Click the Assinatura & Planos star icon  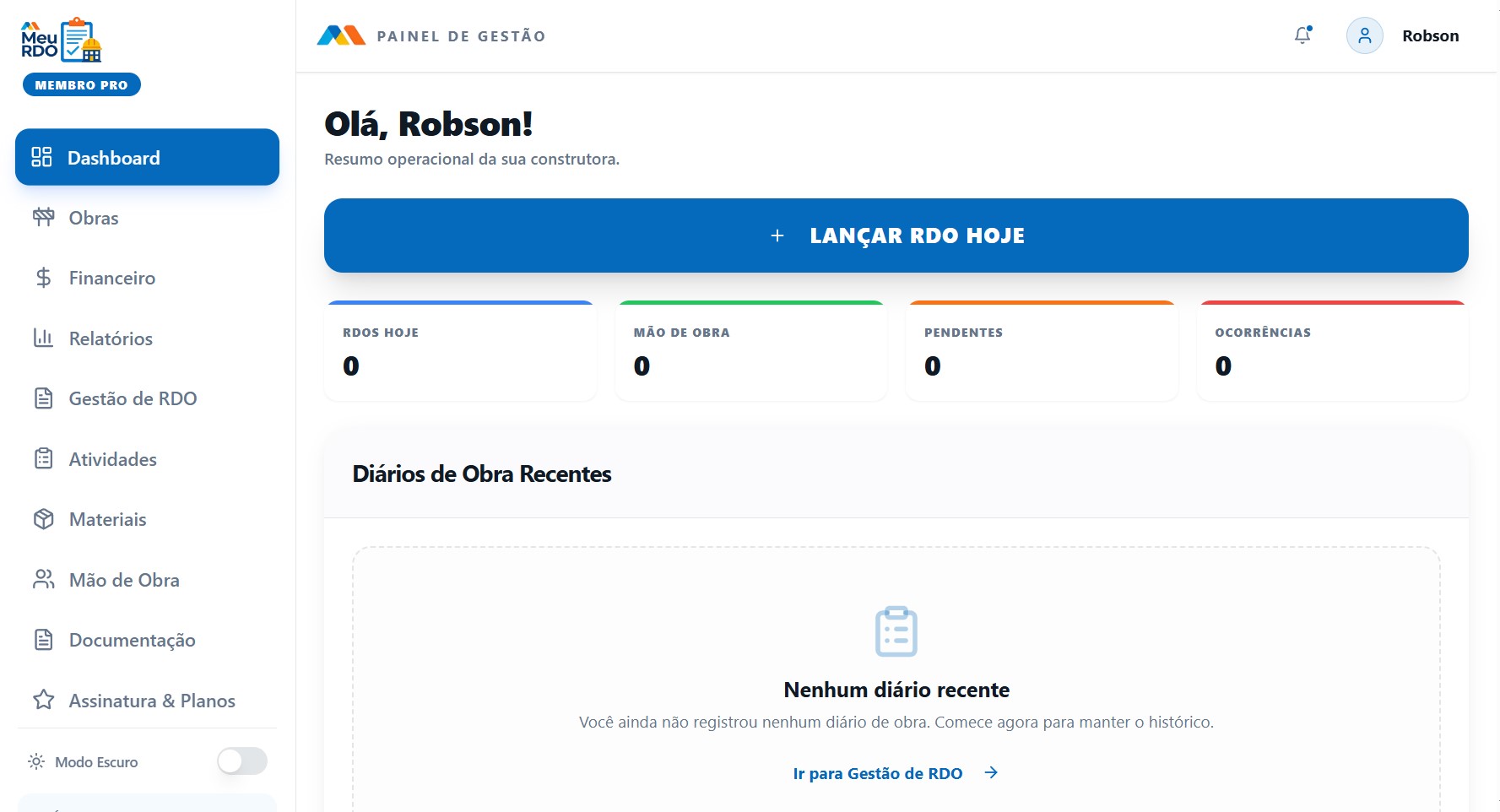43,701
